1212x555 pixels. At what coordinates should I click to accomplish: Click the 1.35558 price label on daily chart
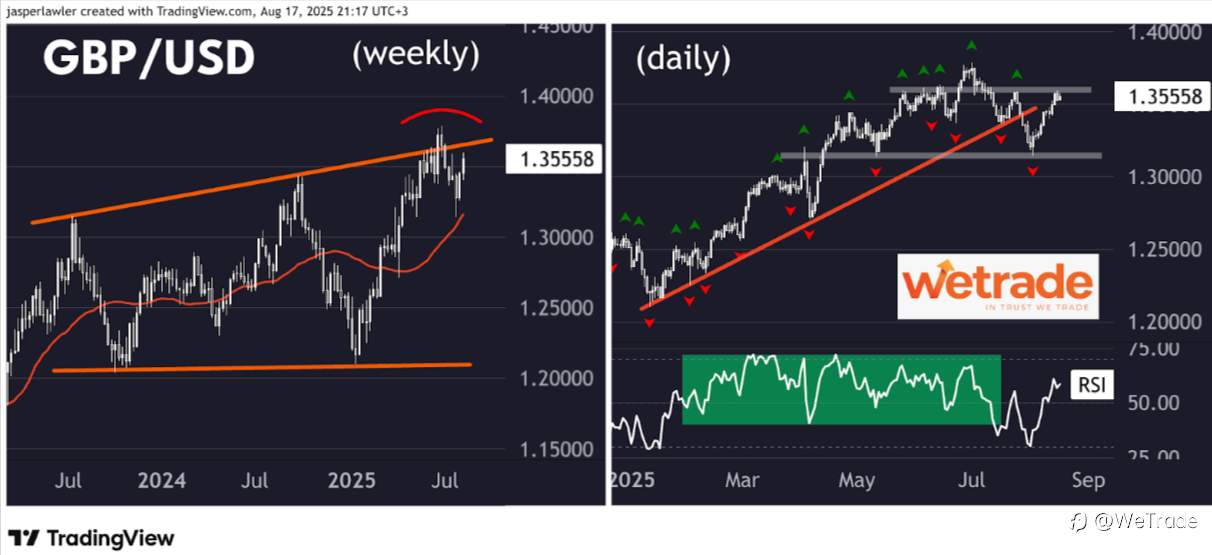[x=1165, y=97]
